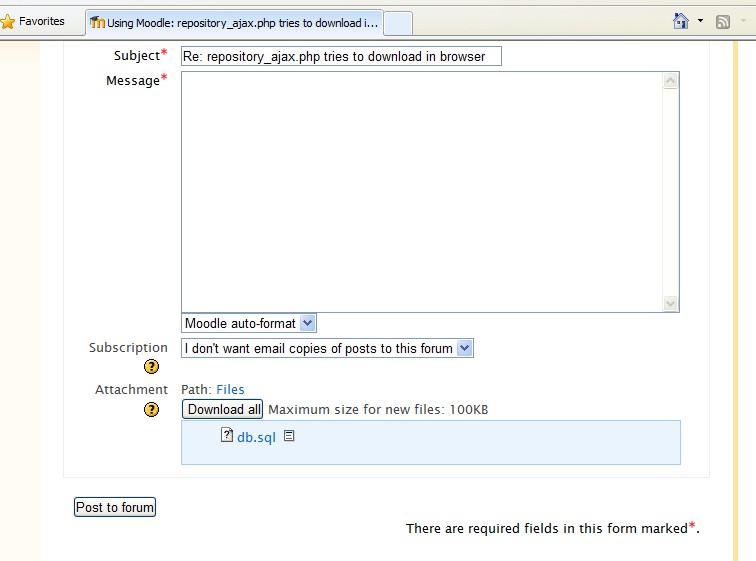The width and height of the screenshot is (756, 561).
Task: Open the Home button dropdown arrow
Action: click(x=700, y=21)
